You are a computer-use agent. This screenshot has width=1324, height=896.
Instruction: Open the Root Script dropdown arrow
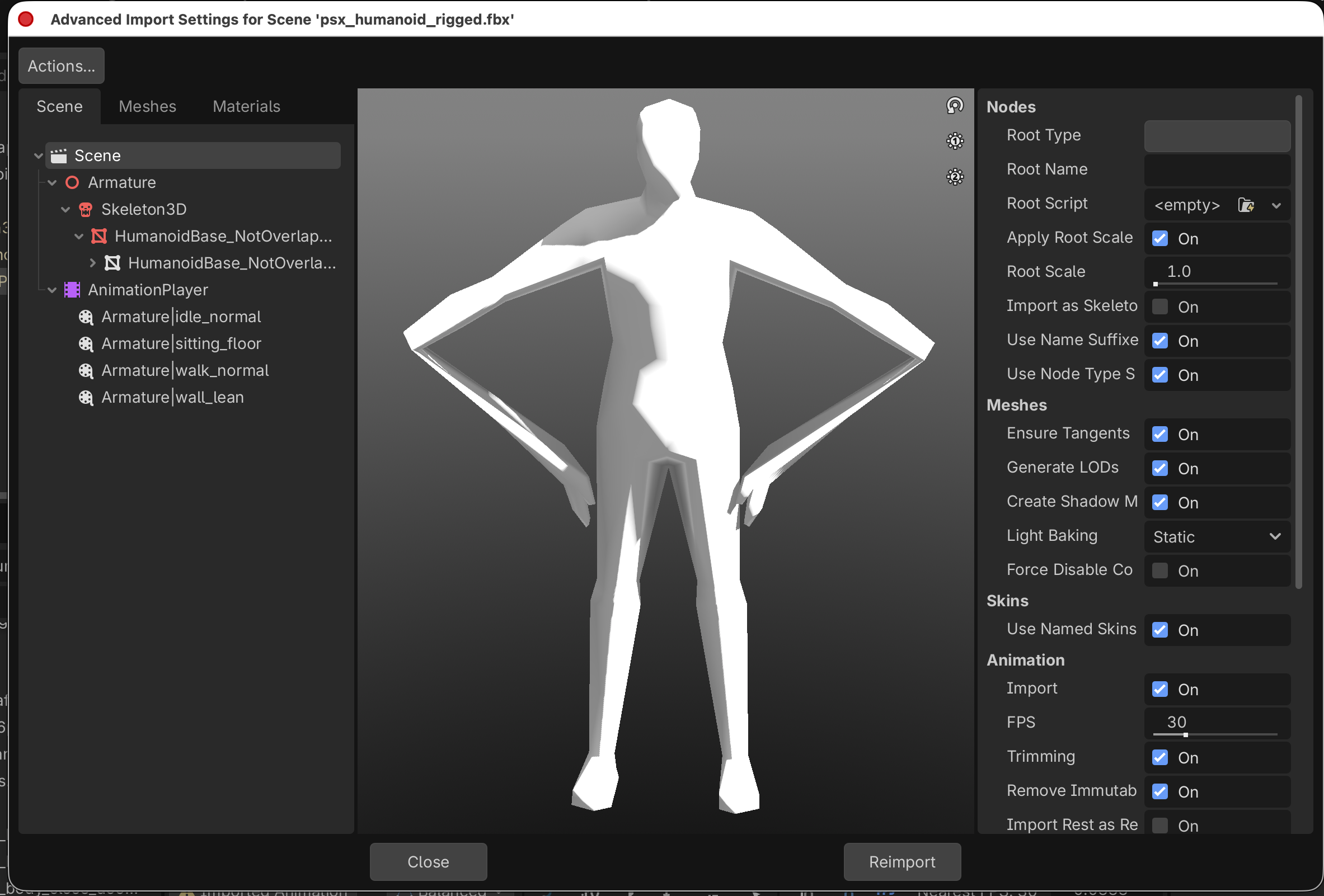(1276, 205)
